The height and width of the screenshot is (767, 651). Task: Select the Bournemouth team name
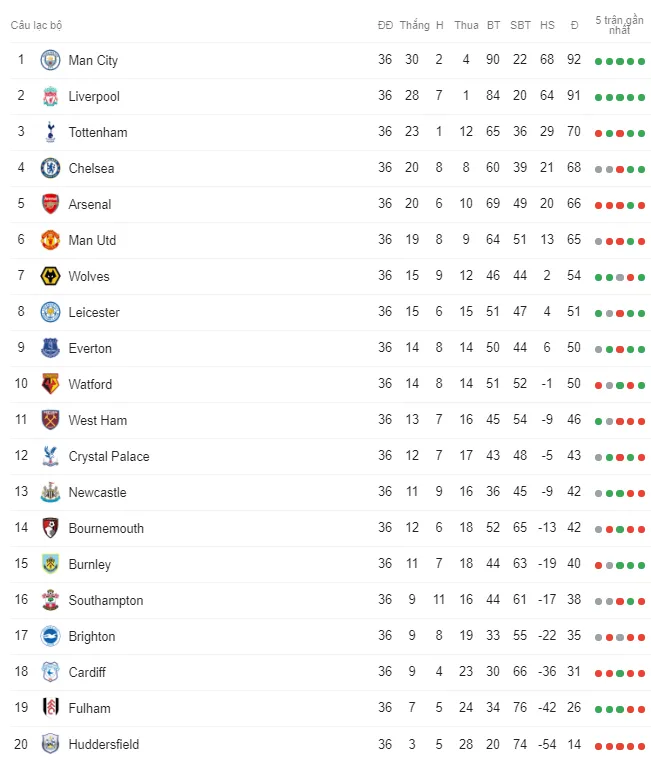[106, 528]
